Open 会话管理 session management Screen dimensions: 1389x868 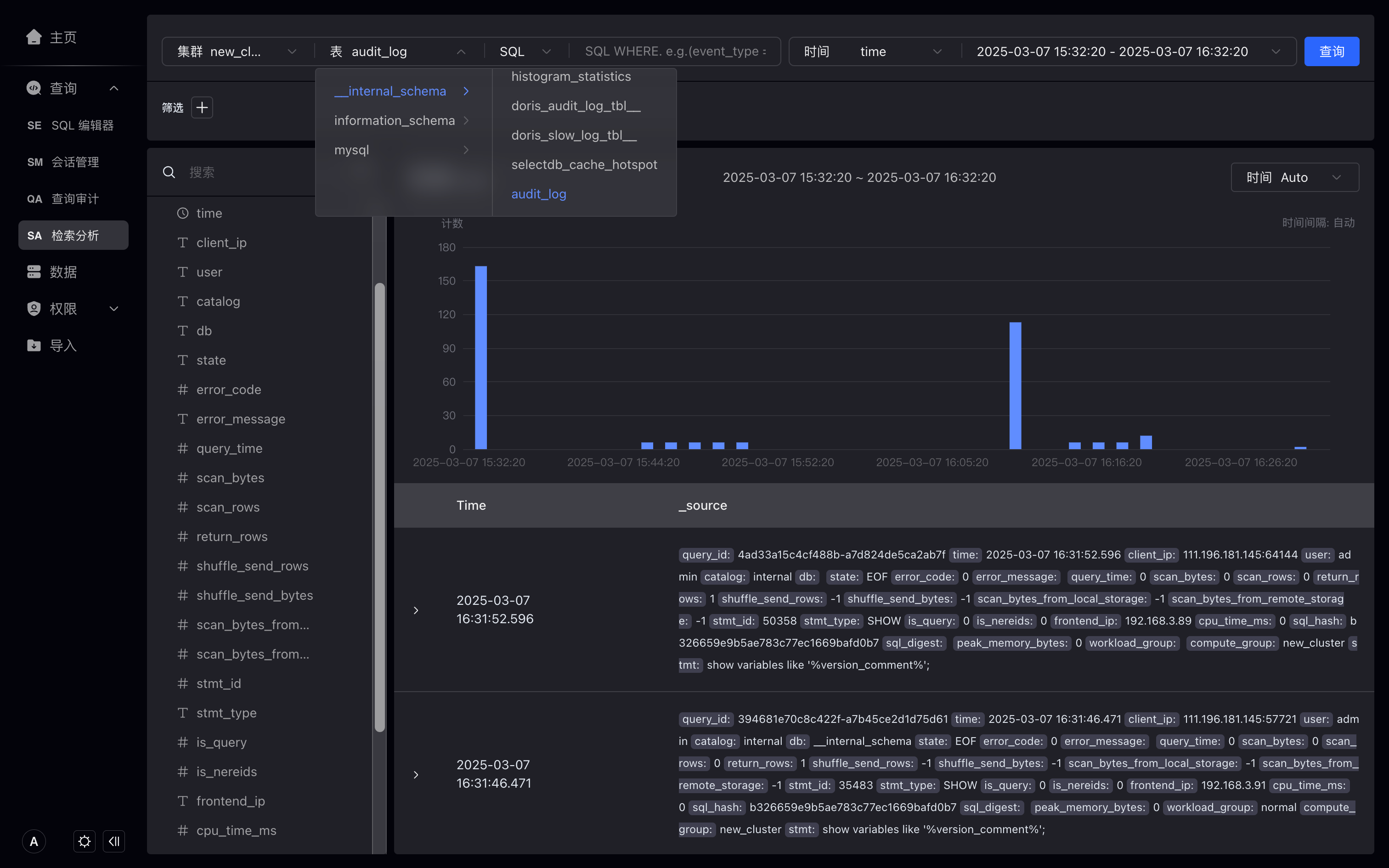73,162
